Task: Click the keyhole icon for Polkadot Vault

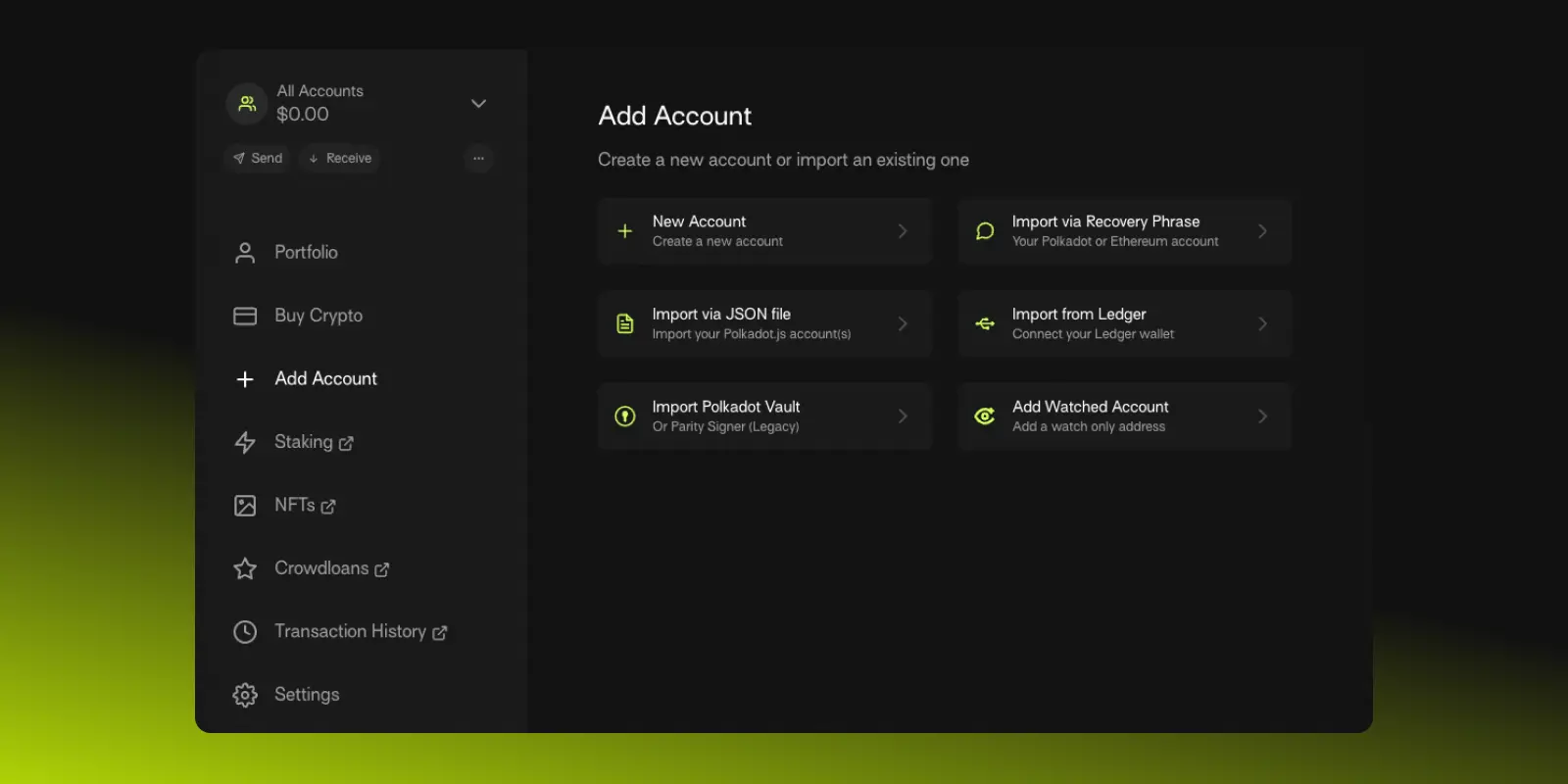Action: click(x=624, y=416)
